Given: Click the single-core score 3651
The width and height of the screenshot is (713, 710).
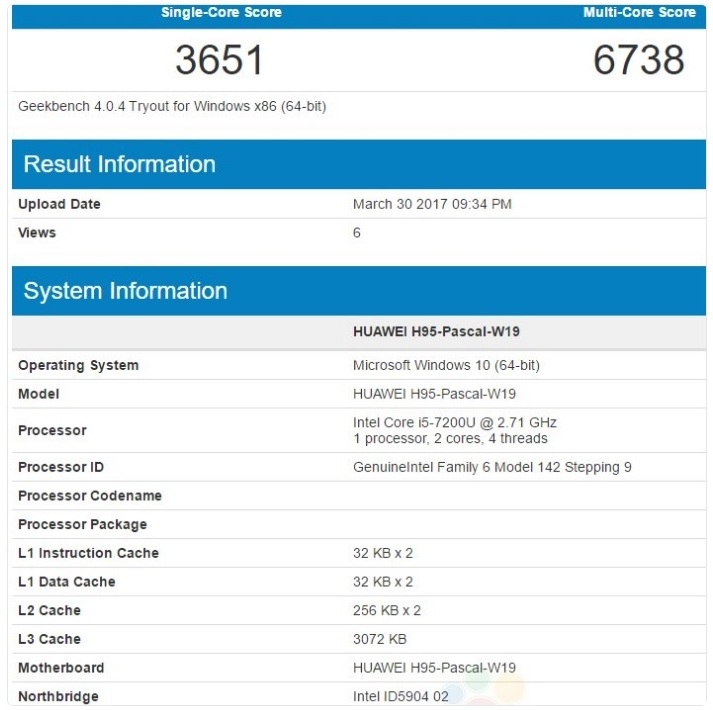Looking at the screenshot, I should [x=219, y=60].
